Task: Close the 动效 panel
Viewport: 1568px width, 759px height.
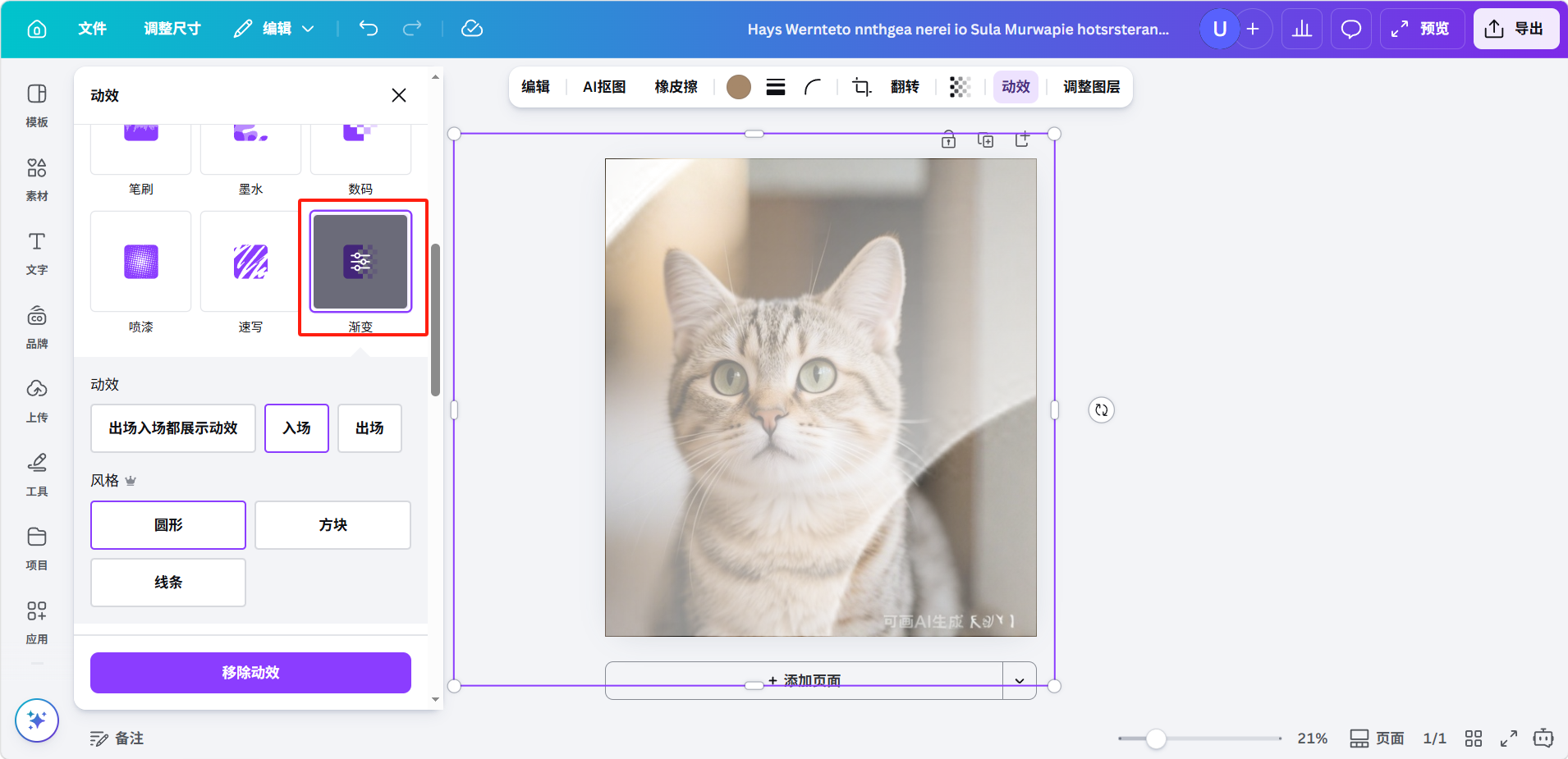Action: pos(399,95)
